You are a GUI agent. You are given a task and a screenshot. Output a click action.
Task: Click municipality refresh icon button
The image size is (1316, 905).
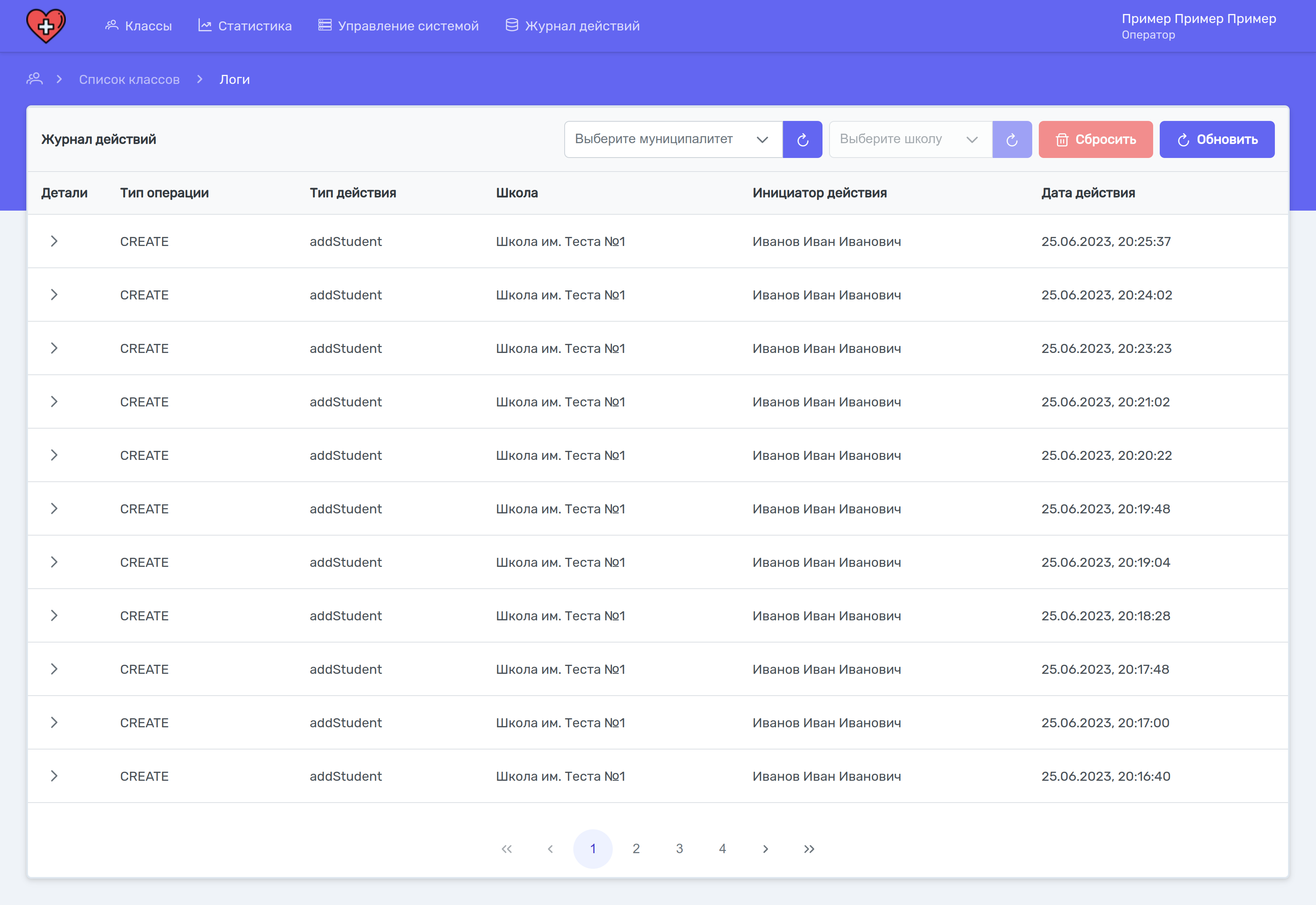[x=802, y=139]
